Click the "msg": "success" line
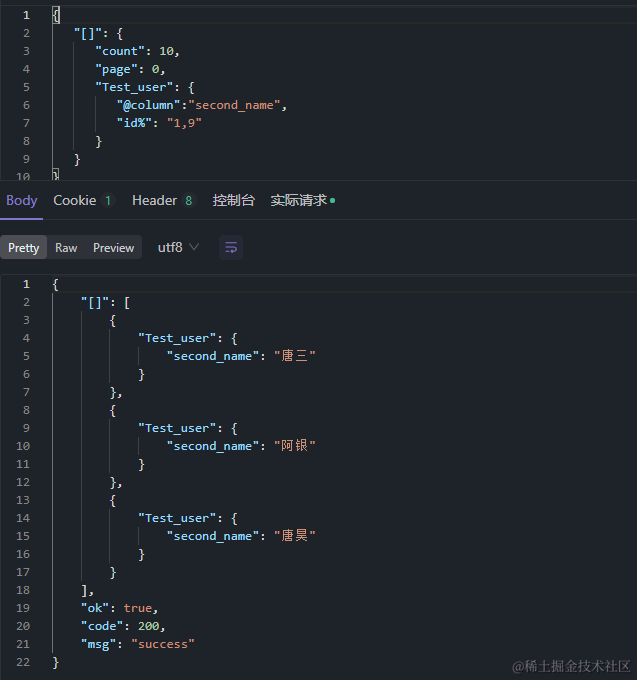 [x=138, y=644]
